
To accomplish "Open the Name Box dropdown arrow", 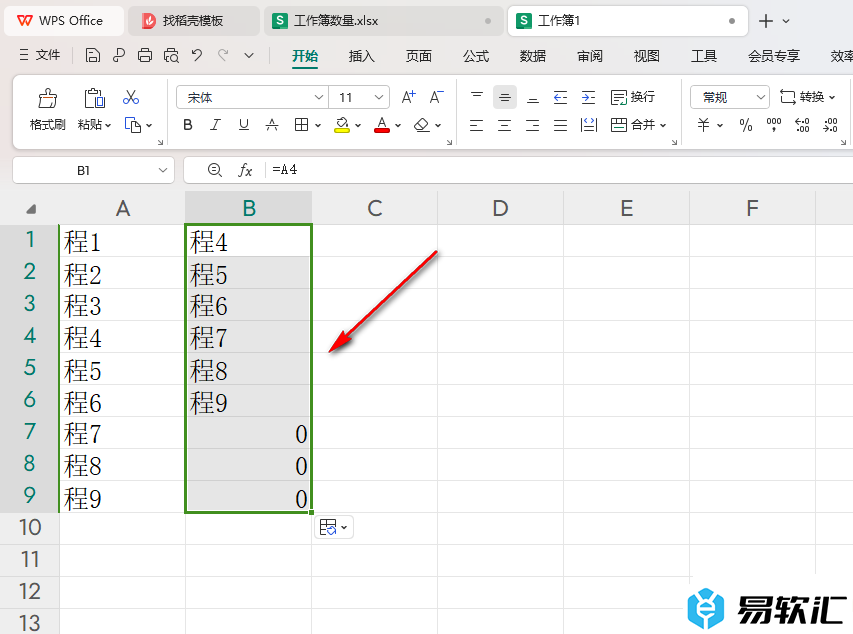I will coord(162,170).
